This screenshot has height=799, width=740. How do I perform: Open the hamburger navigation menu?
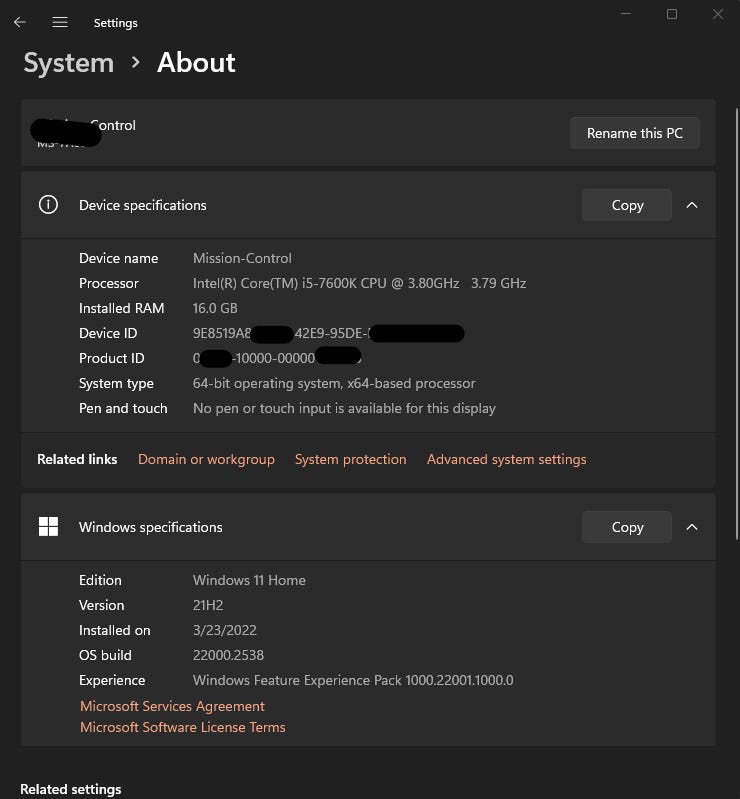coord(60,22)
